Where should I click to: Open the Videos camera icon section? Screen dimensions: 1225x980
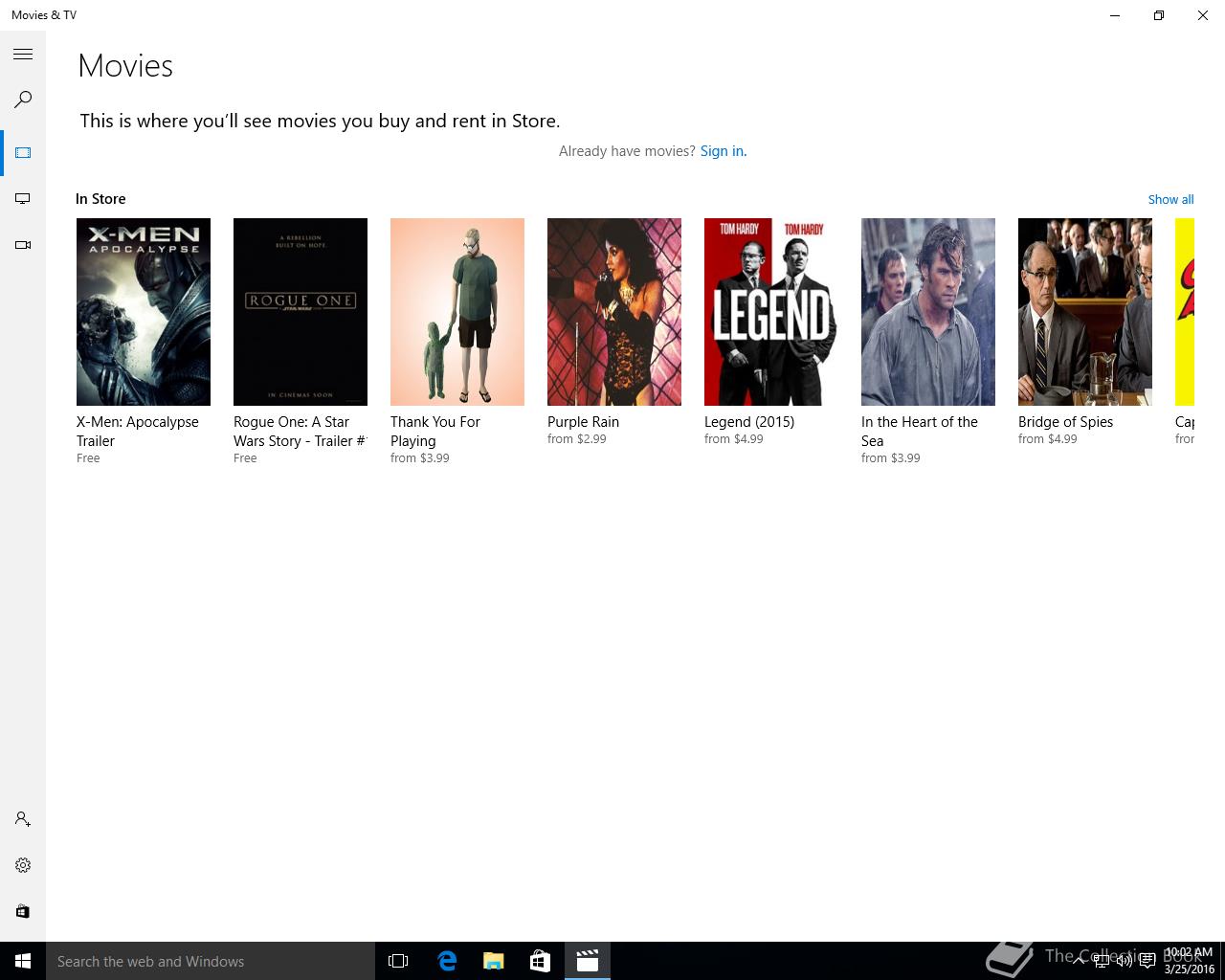point(23,245)
